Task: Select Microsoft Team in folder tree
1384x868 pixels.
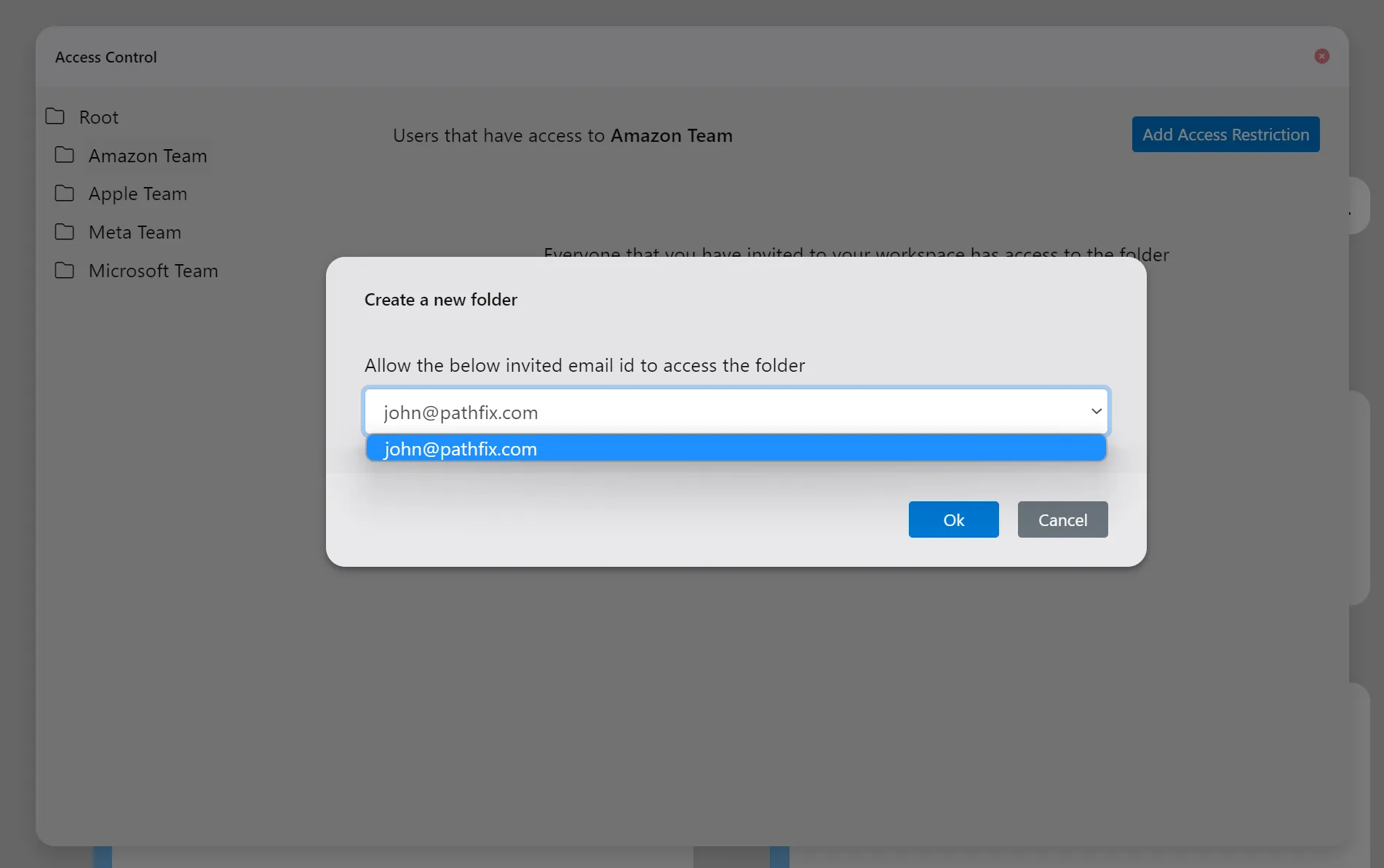Action: [153, 271]
